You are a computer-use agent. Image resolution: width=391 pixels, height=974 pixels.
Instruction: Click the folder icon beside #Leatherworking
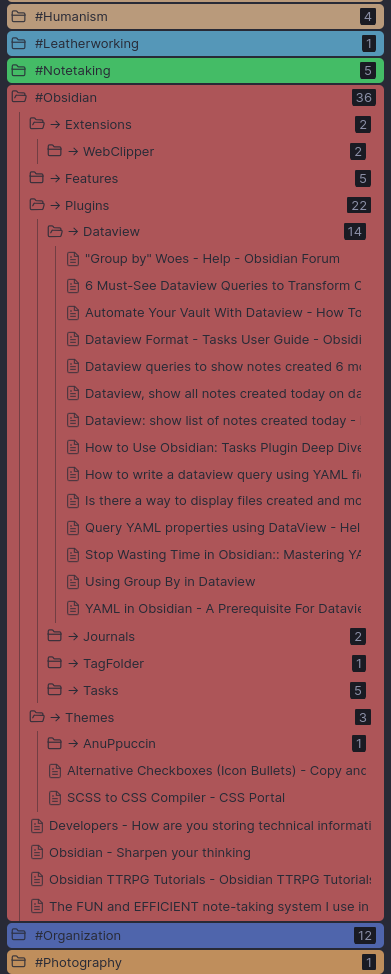19,43
